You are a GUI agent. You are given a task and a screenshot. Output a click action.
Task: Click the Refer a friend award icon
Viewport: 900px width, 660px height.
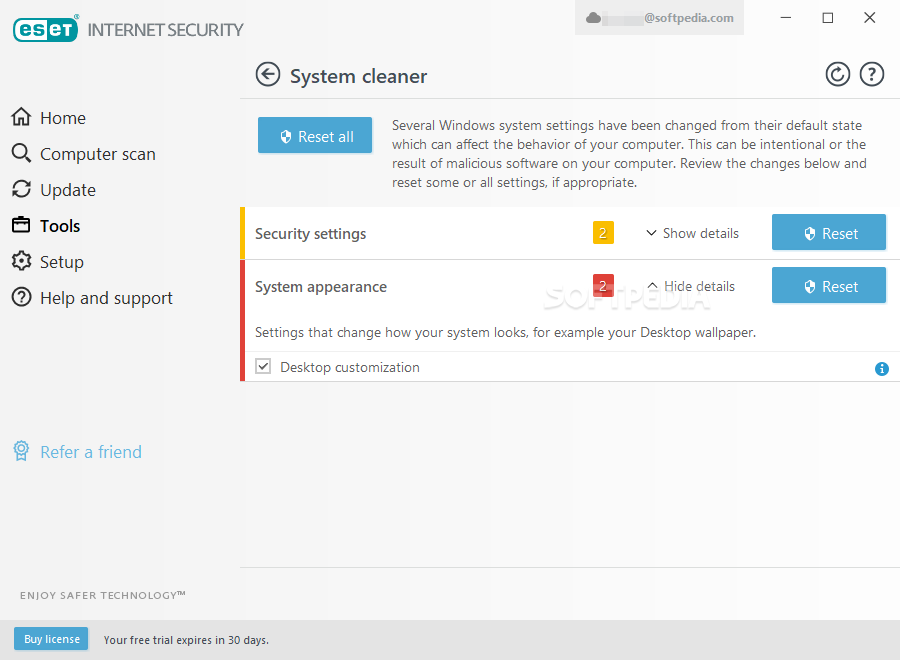(21, 451)
